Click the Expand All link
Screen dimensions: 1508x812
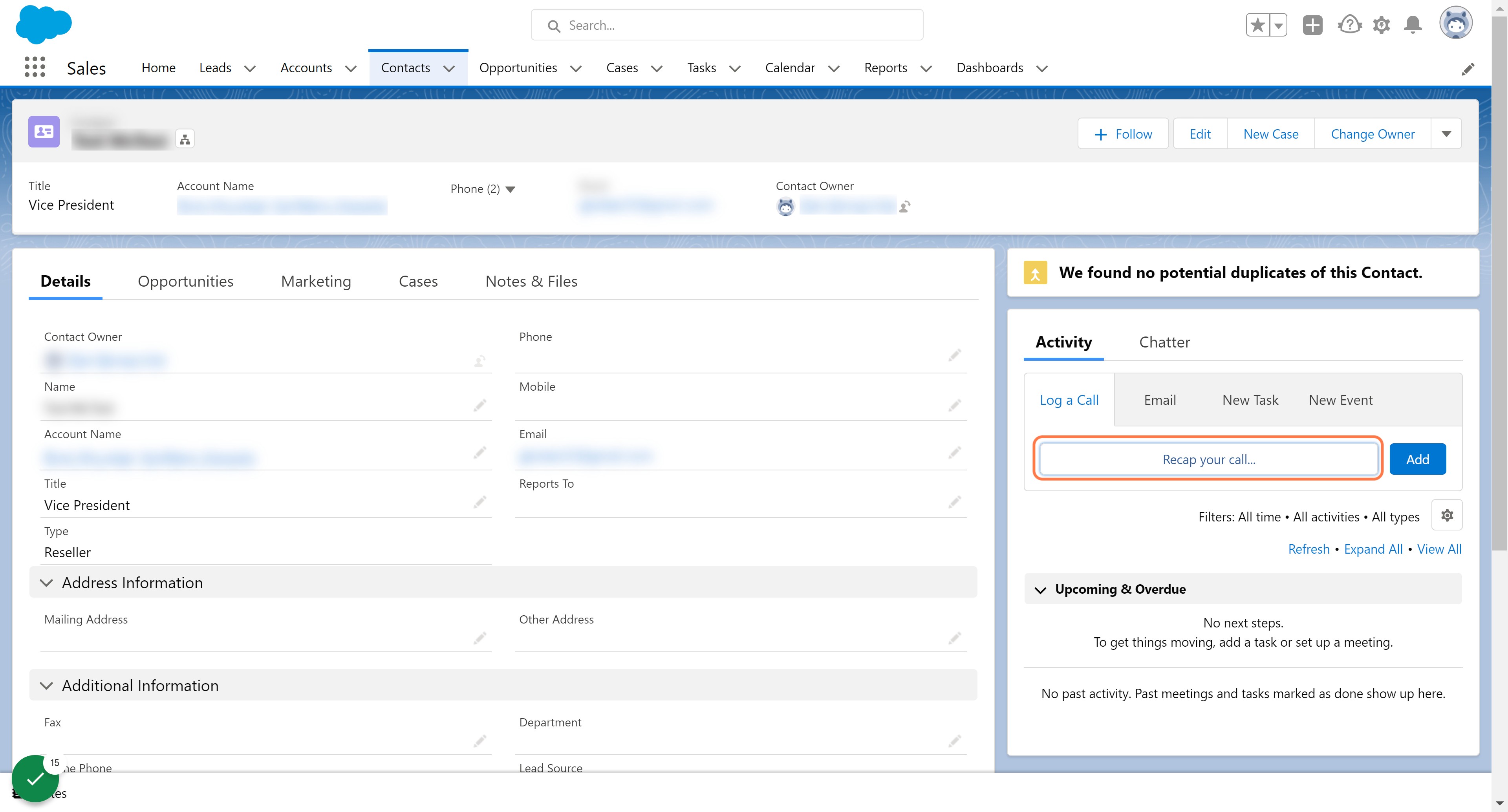[x=1373, y=549]
